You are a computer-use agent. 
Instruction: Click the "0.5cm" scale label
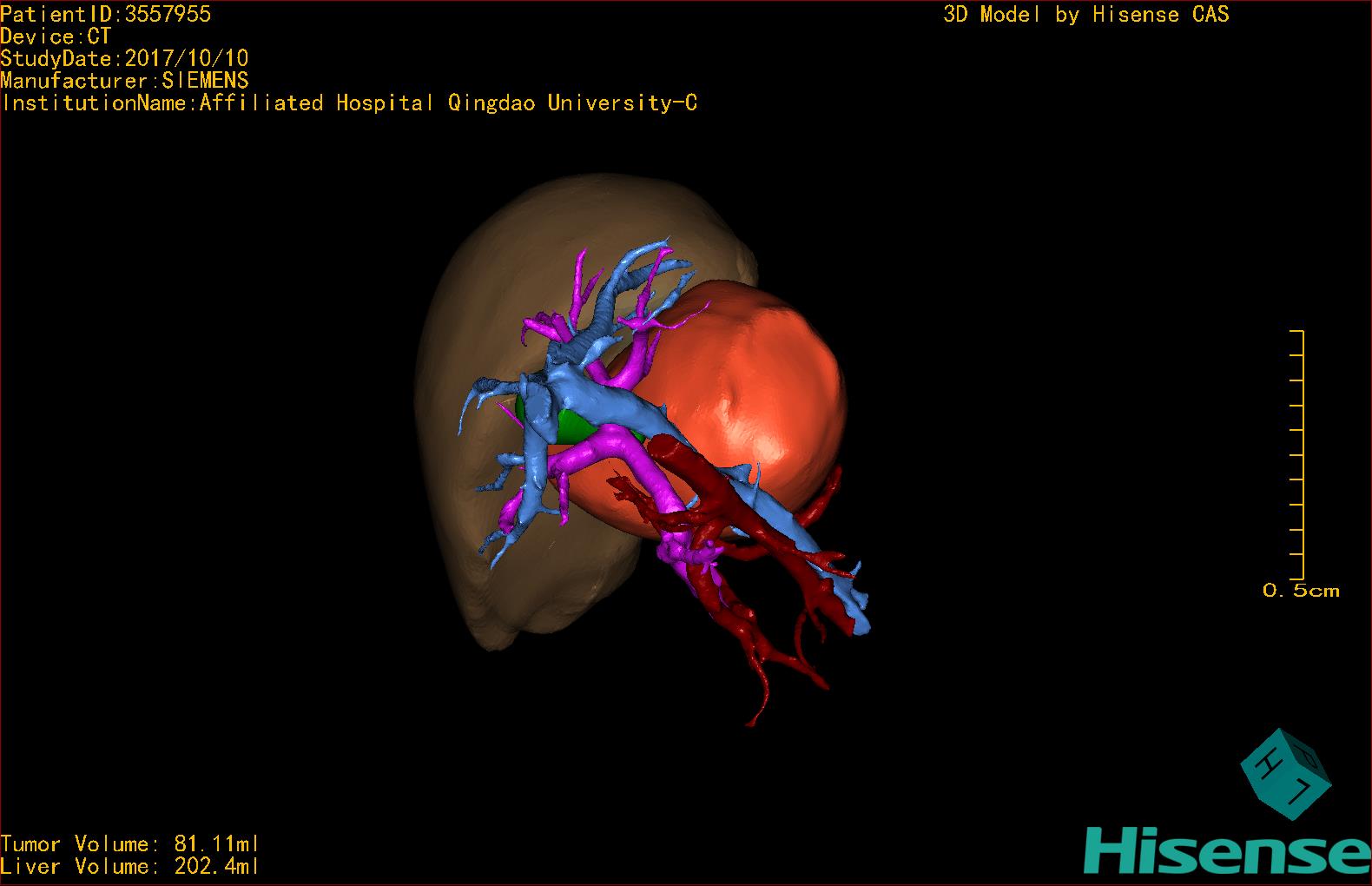(1301, 591)
